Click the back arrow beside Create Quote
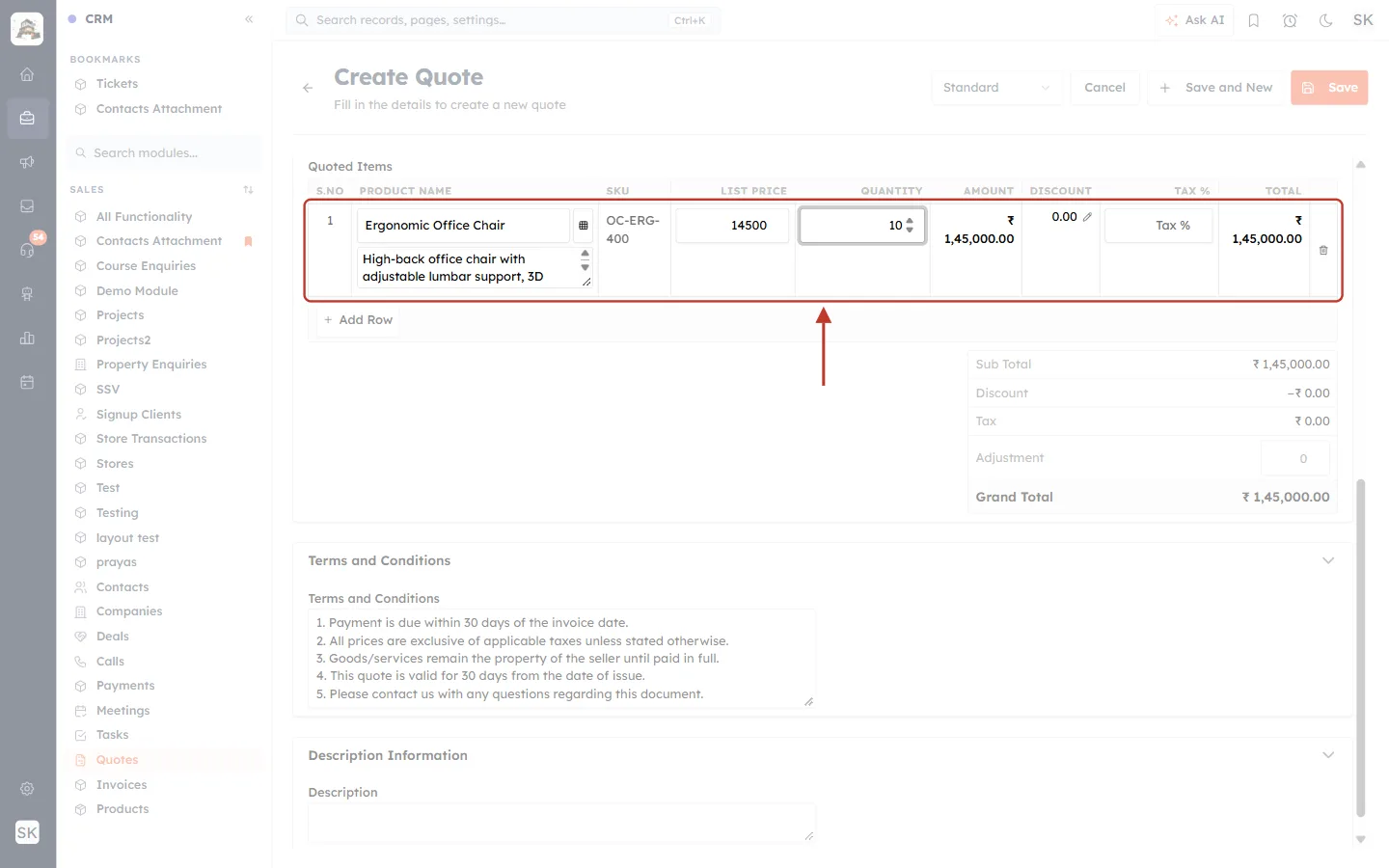Screen dimensions: 1389x868 coord(308,88)
